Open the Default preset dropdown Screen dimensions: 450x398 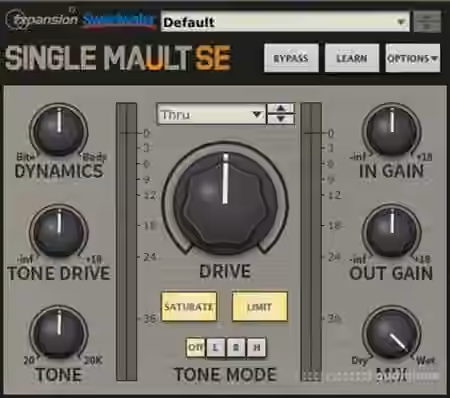tap(285, 22)
